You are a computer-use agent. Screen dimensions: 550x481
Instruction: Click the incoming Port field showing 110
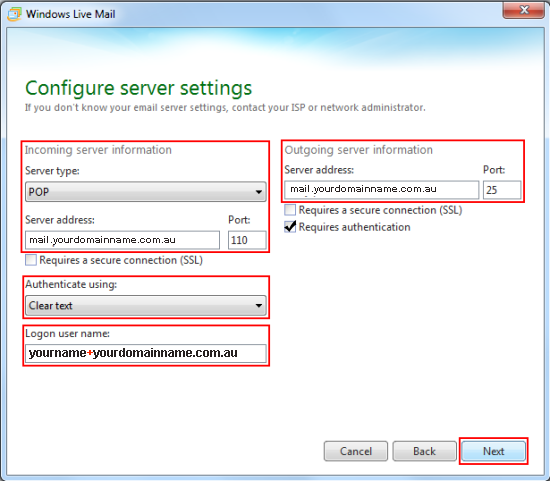click(247, 240)
